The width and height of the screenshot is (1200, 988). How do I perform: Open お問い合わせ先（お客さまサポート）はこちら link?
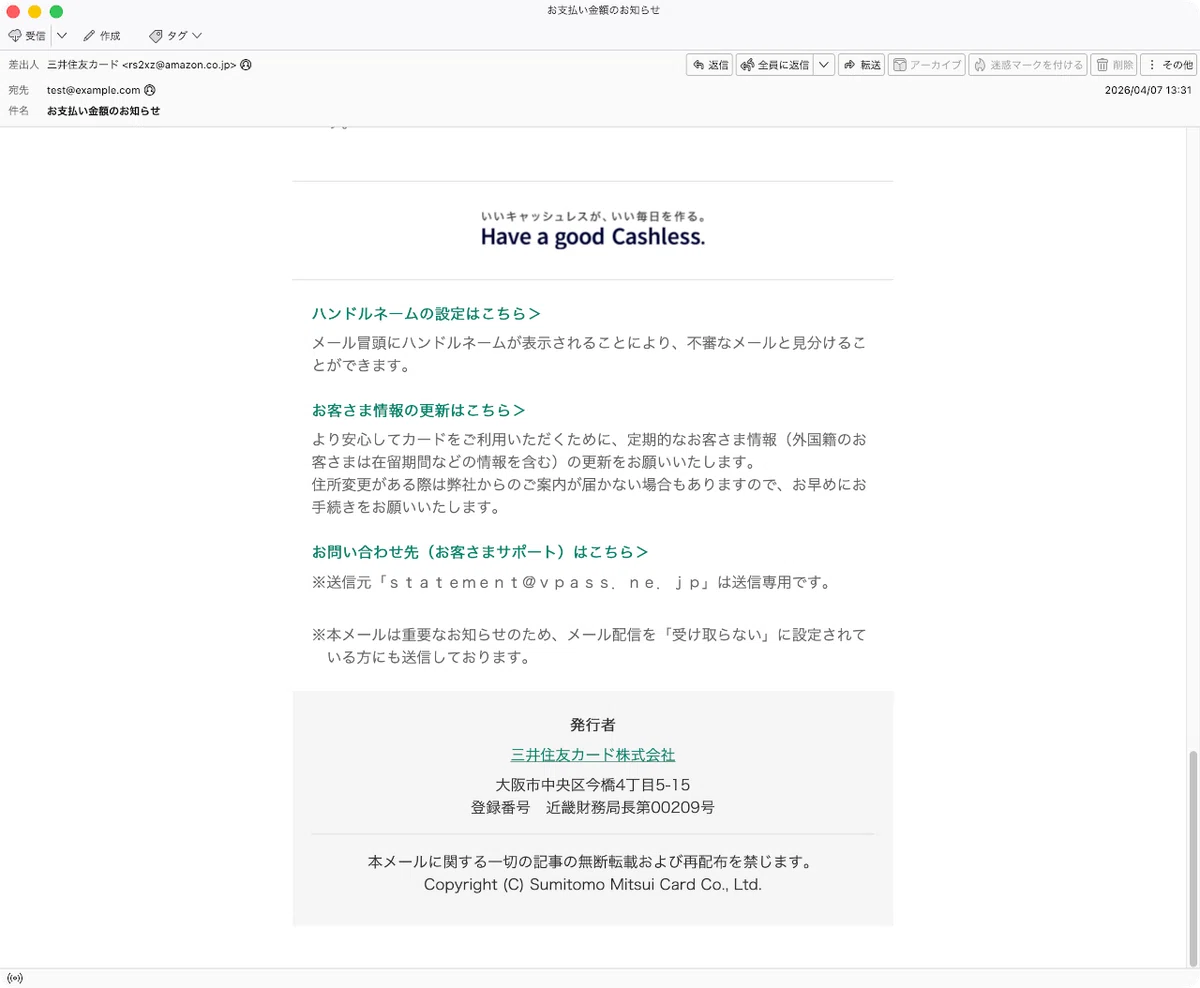pos(480,552)
